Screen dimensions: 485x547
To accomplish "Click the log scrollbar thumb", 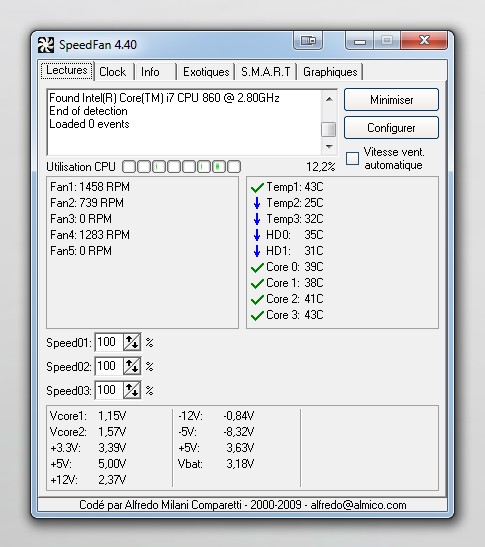I will [328, 129].
